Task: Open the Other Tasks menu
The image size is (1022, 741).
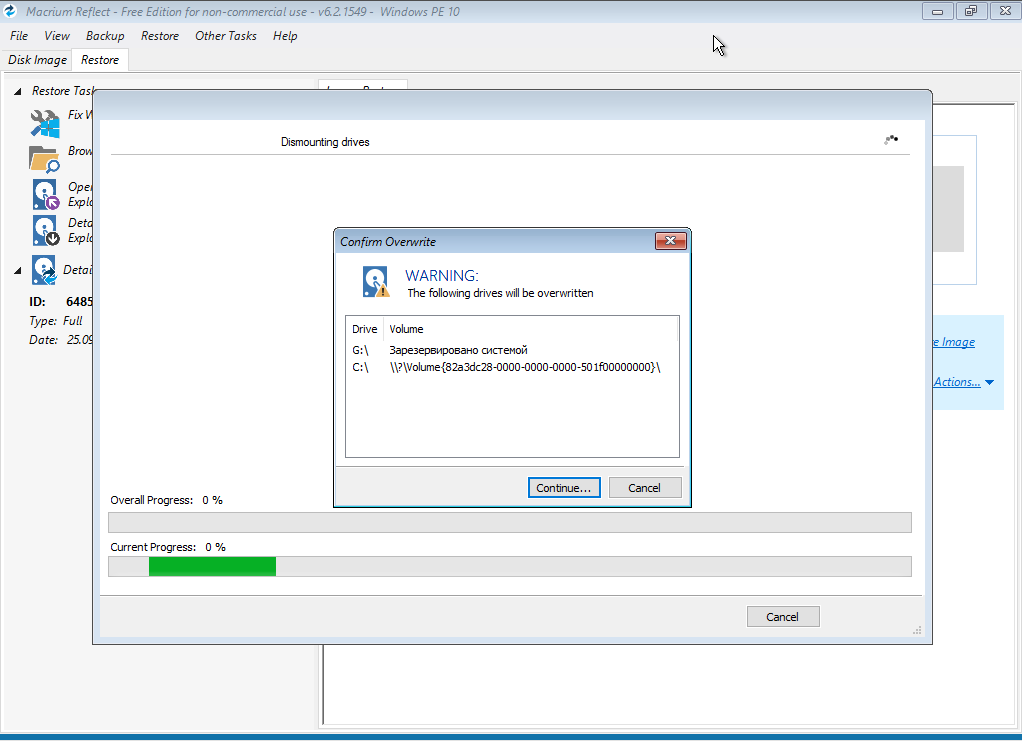Action: [x=226, y=36]
